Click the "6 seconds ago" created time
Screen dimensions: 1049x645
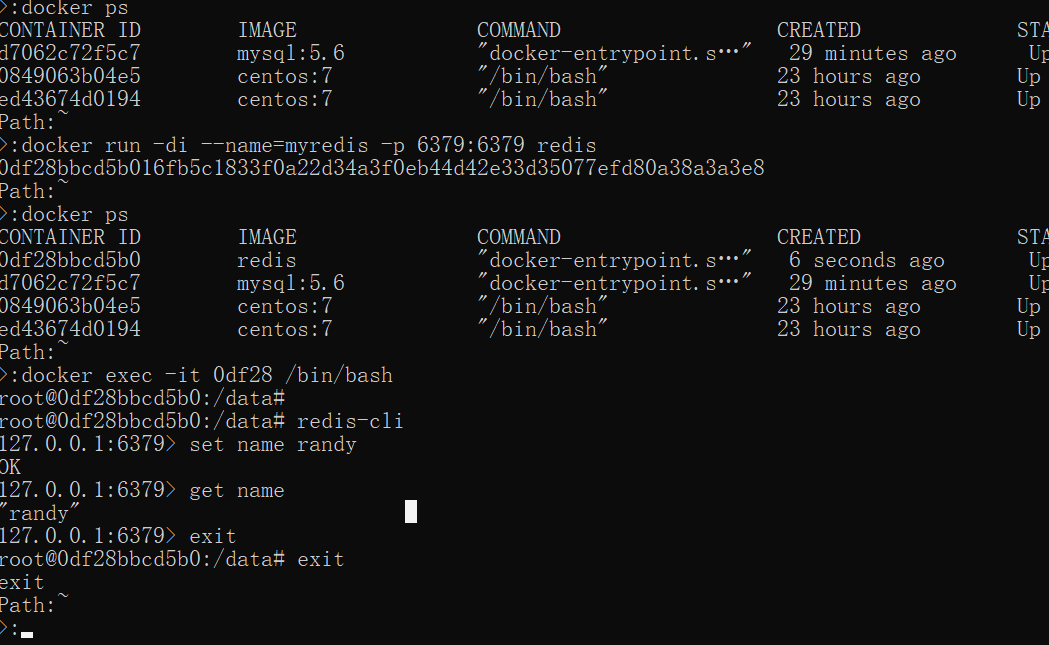(x=866, y=260)
